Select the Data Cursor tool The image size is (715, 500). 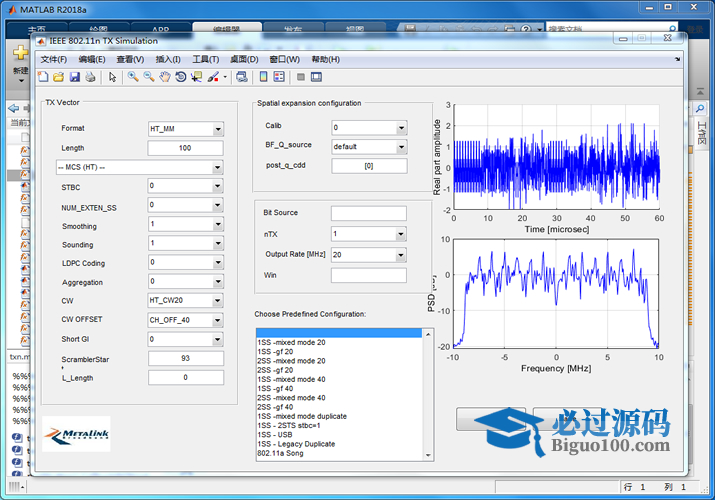[x=197, y=77]
